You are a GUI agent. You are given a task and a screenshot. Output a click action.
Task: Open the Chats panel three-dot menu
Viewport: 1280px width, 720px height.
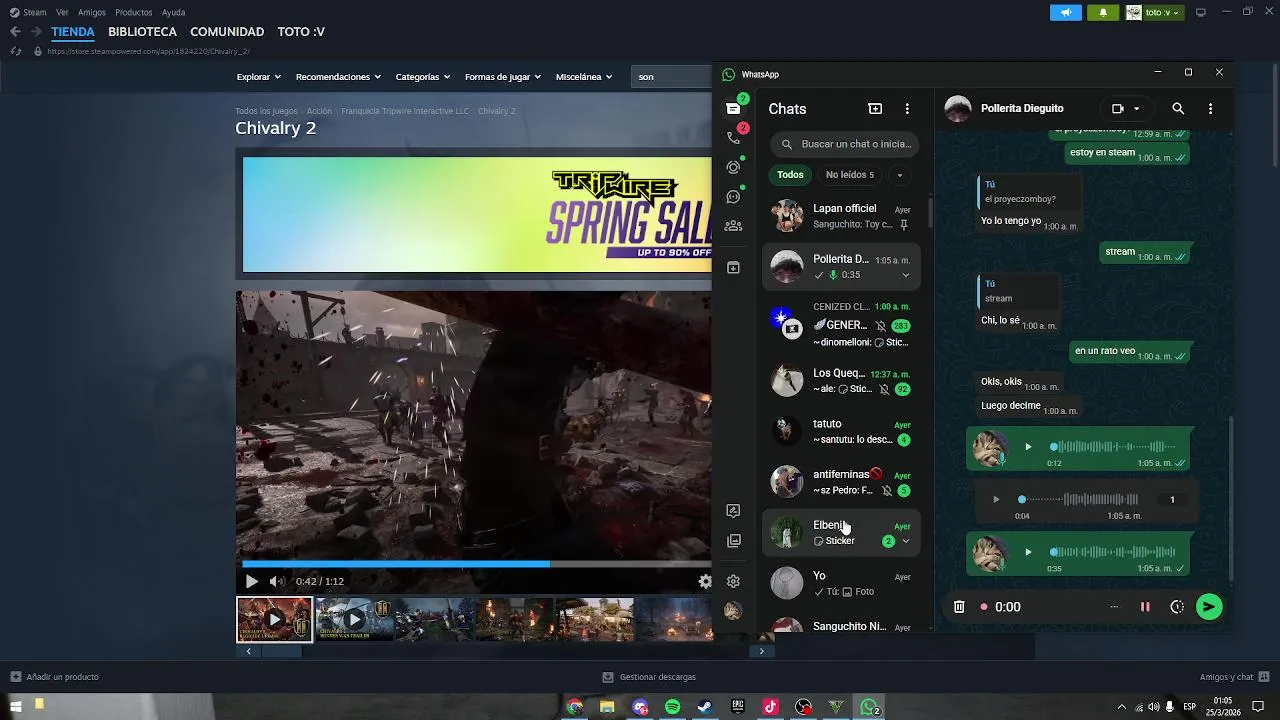(907, 109)
